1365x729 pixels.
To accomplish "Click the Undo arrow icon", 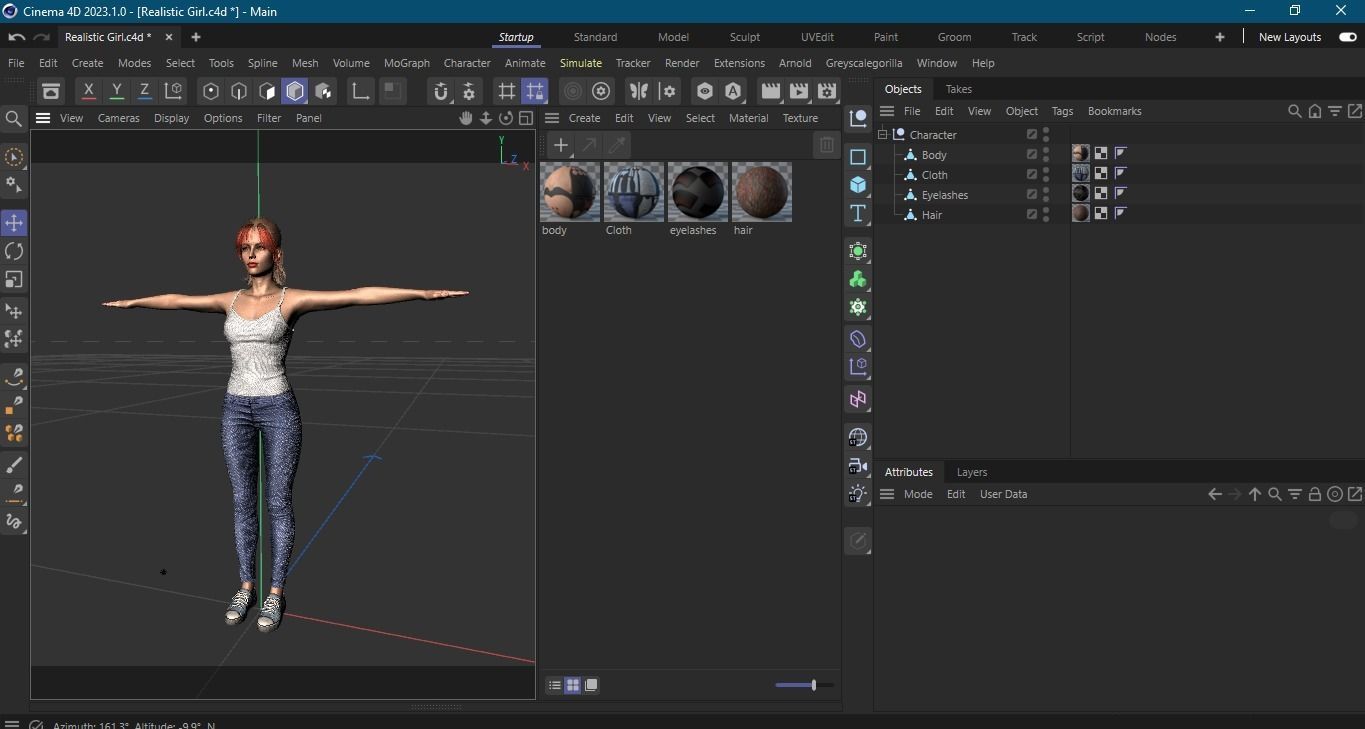I will click(x=16, y=37).
